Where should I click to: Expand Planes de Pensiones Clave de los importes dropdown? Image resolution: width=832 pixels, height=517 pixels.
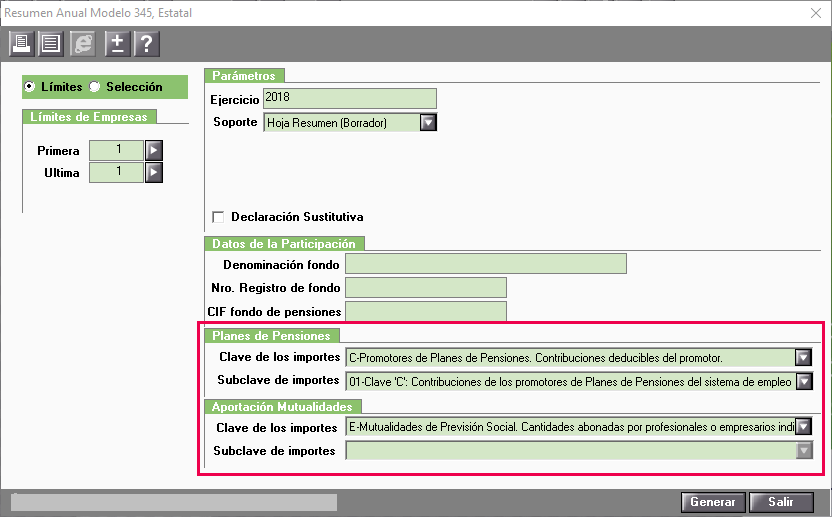(x=803, y=358)
